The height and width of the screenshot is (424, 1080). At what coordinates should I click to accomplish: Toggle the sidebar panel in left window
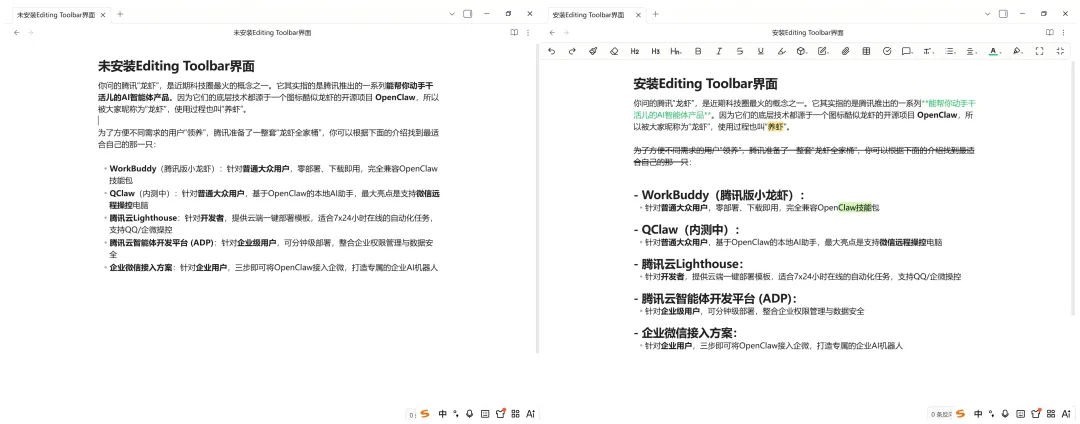pyautogui.click(x=468, y=14)
